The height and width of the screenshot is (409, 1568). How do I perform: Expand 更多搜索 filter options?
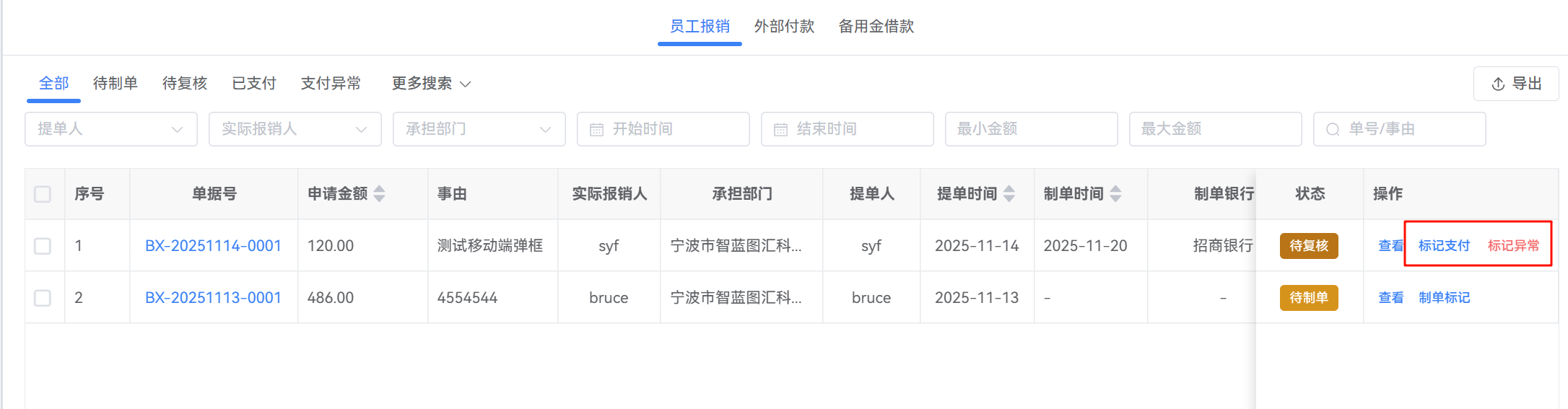pyautogui.click(x=431, y=84)
